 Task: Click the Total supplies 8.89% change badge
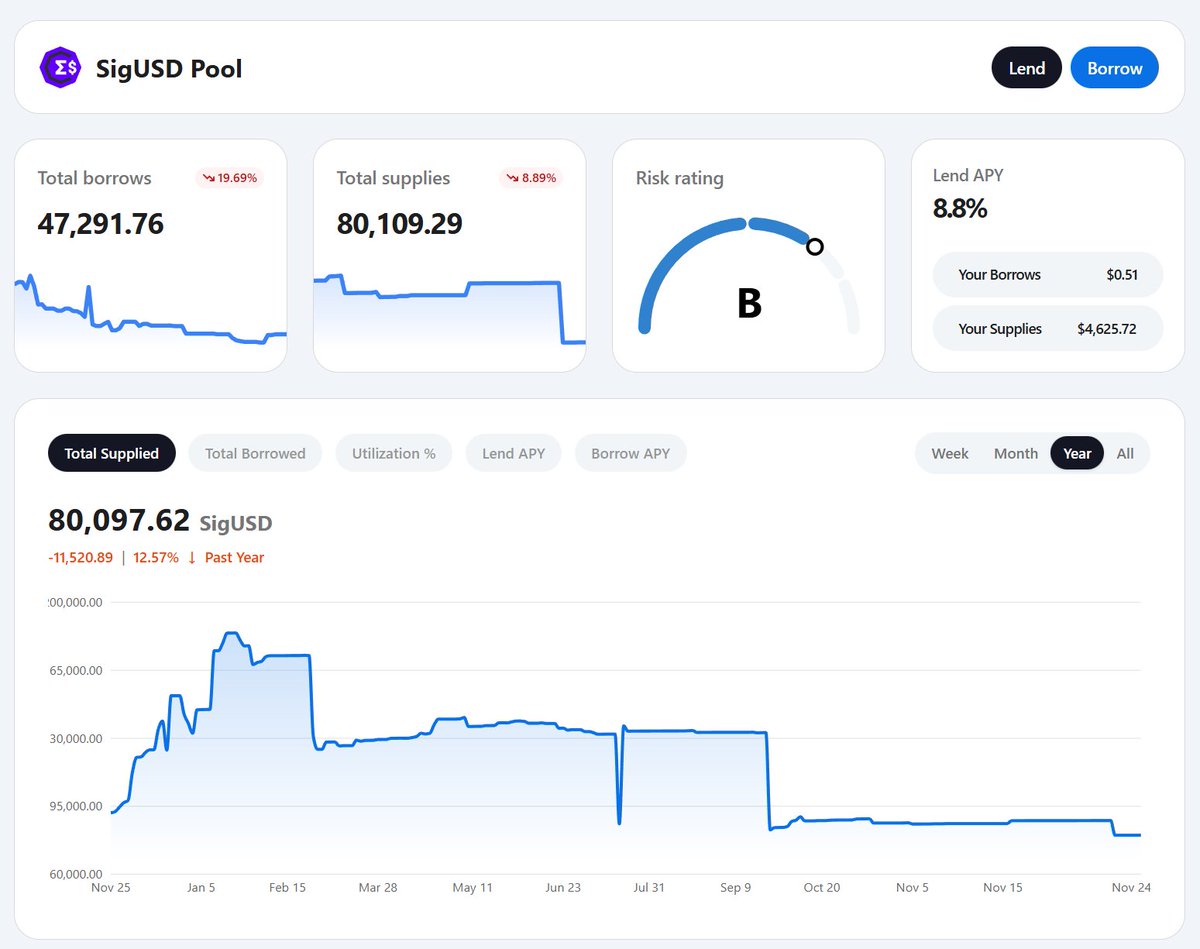click(x=530, y=178)
